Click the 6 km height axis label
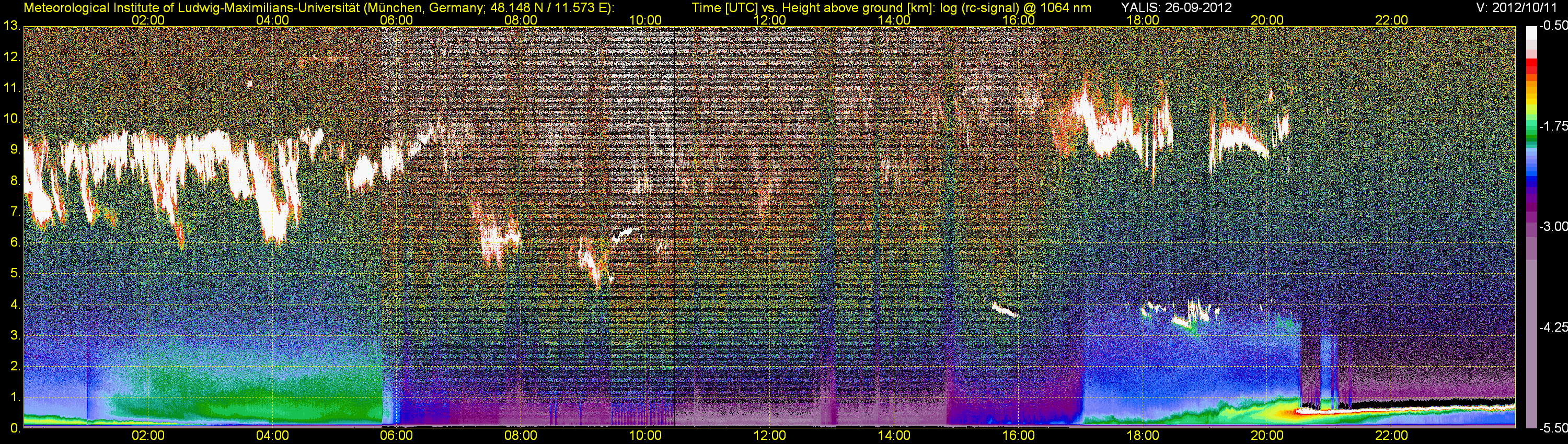1568x444 pixels. click(x=15, y=243)
